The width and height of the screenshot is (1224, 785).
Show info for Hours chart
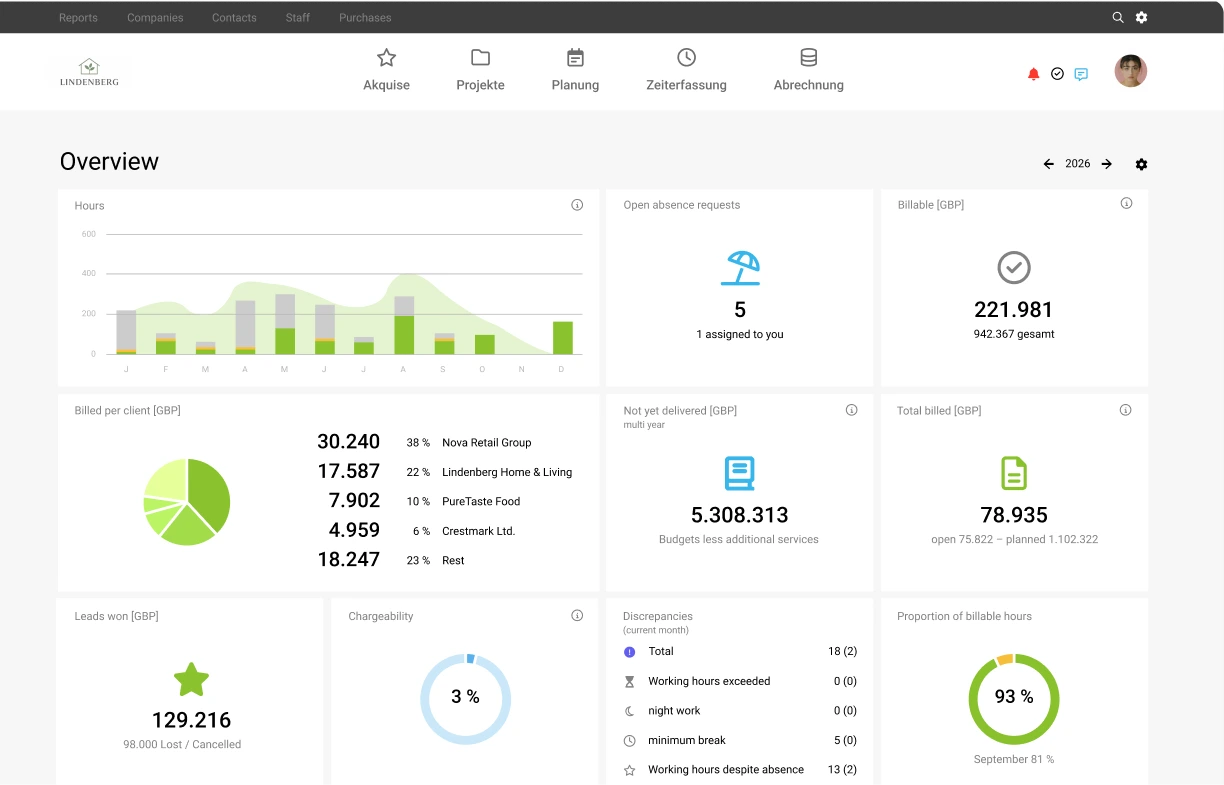(577, 205)
